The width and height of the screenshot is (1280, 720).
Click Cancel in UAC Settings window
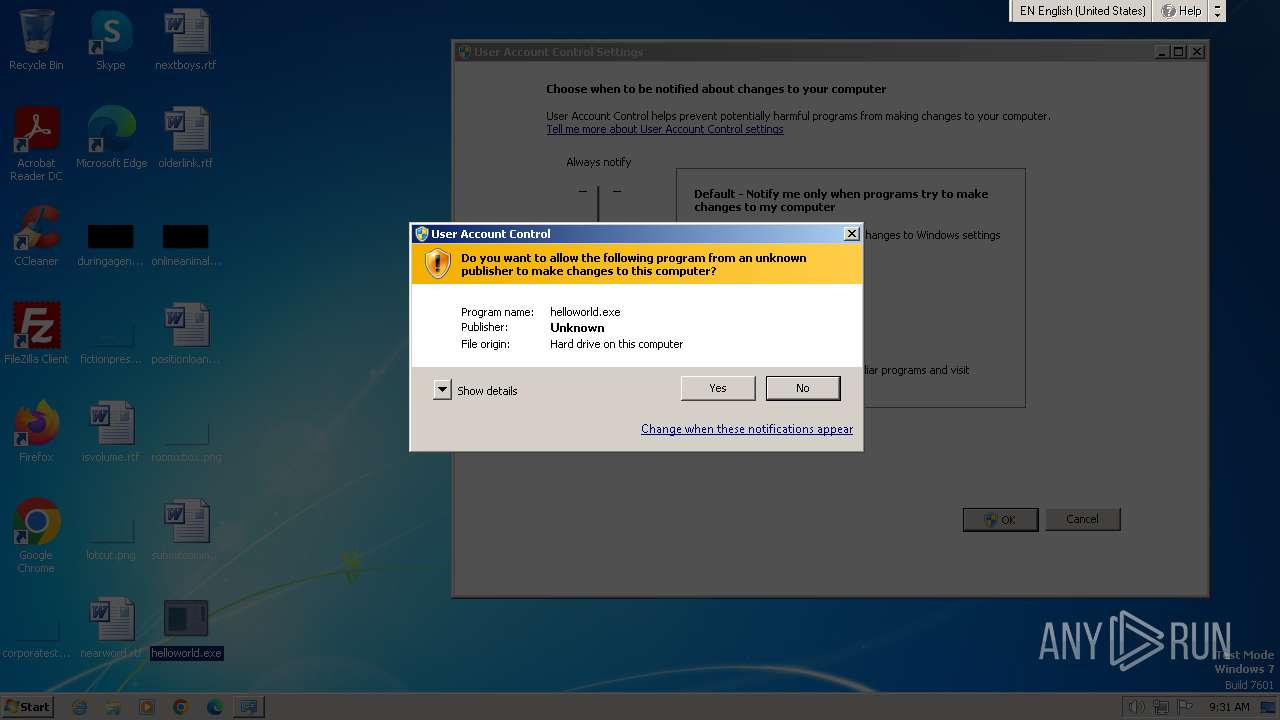[x=1082, y=519]
